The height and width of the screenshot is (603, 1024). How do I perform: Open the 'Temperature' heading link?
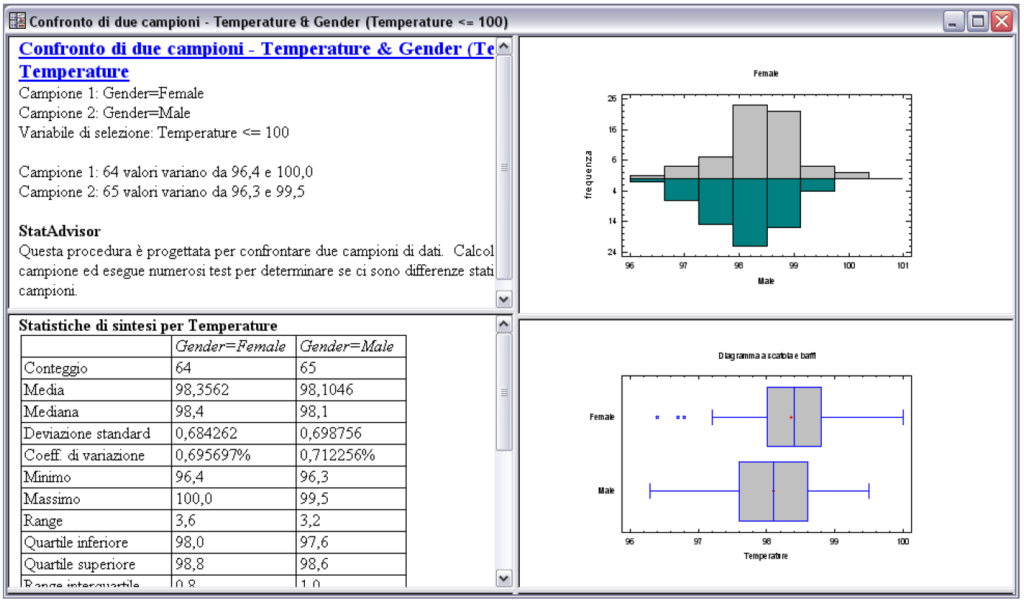click(x=74, y=71)
